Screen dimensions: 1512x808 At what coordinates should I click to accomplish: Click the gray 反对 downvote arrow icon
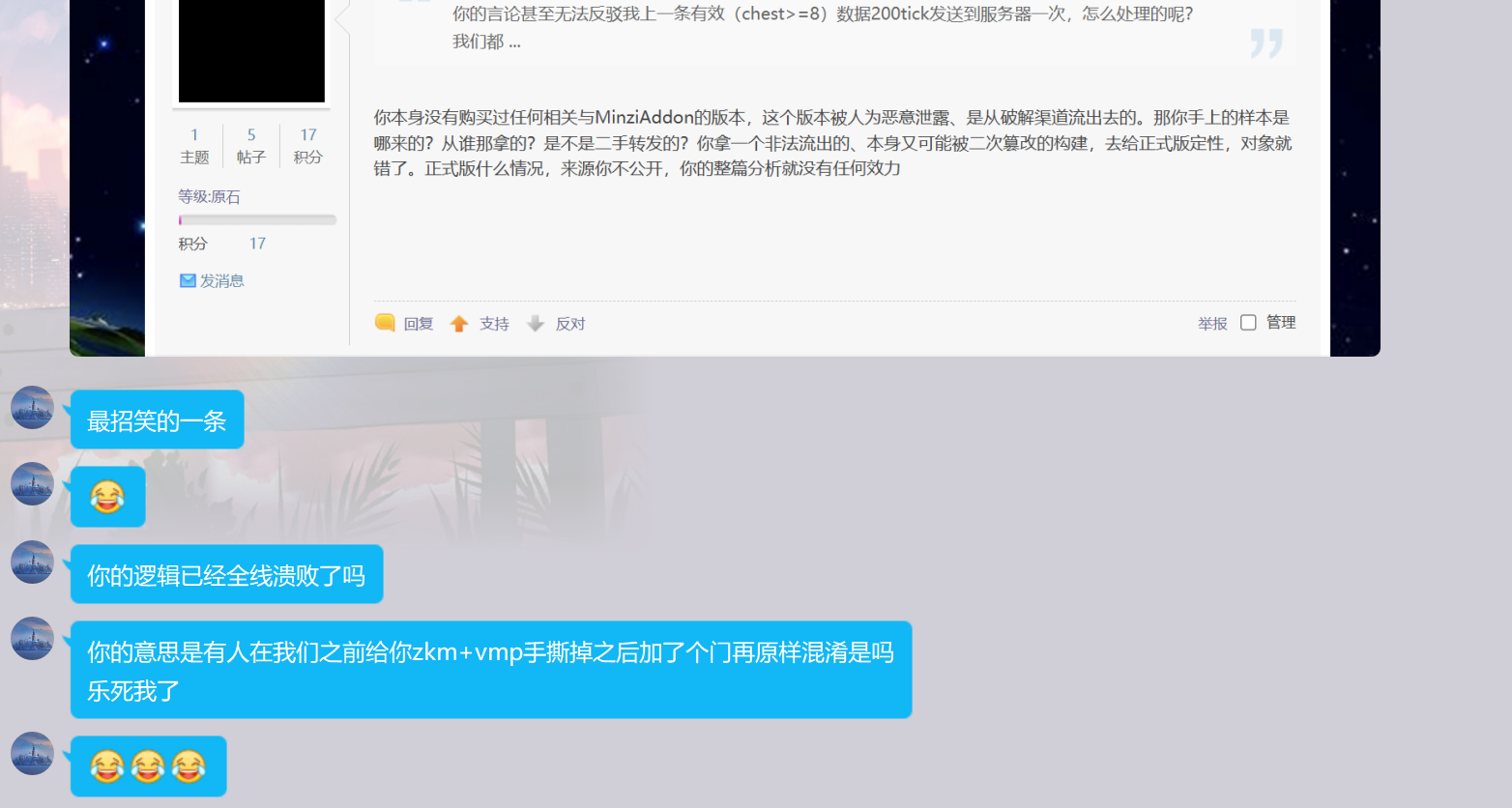[536, 324]
